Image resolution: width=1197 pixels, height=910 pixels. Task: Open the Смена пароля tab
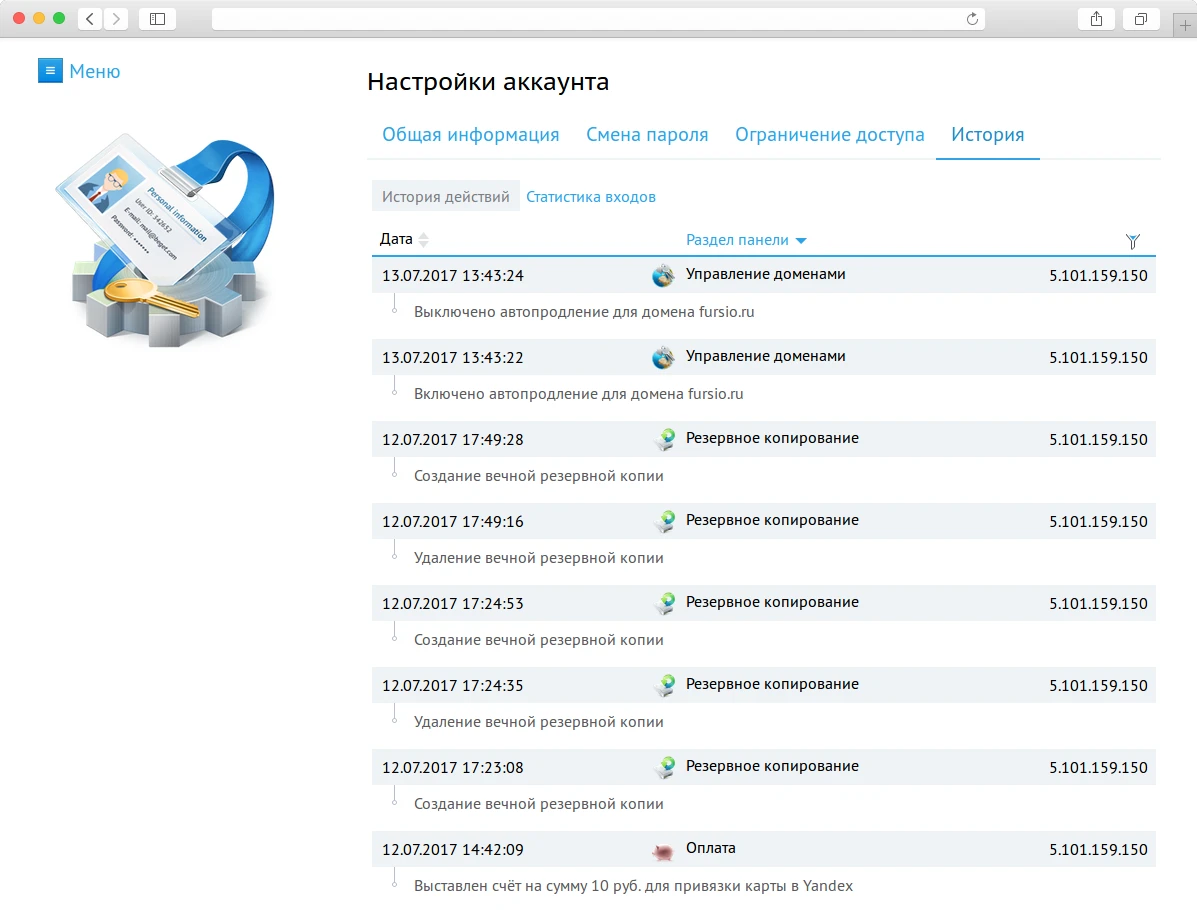647,135
